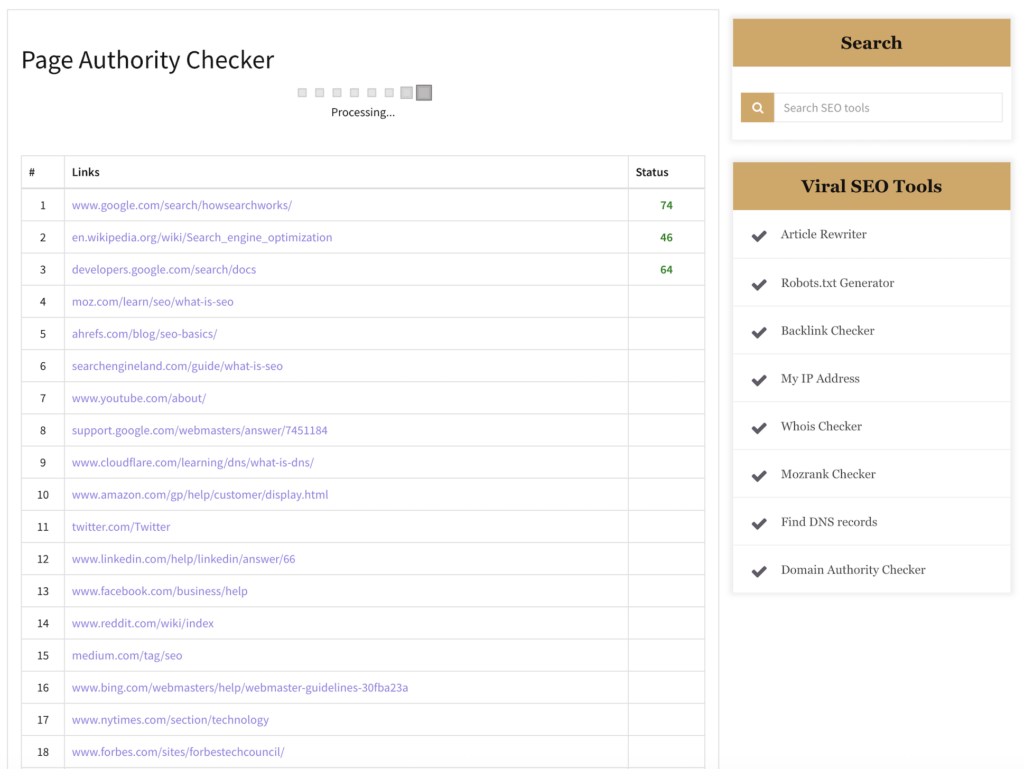Click the active dark progress square
Image resolution: width=1024 pixels, height=769 pixels.
[x=424, y=92]
